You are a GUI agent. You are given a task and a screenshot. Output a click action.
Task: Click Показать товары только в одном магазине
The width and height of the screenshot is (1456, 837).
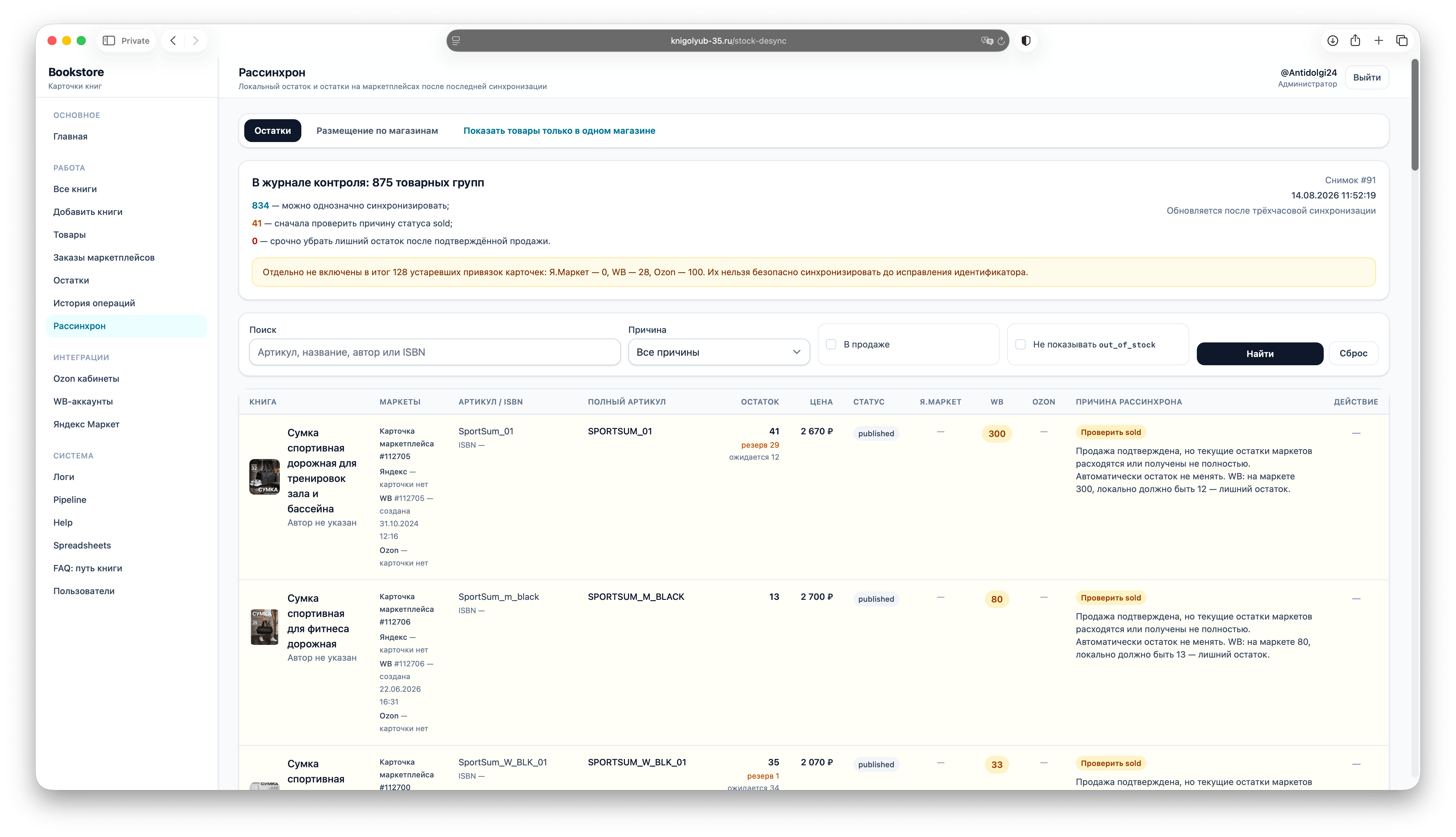click(x=559, y=131)
